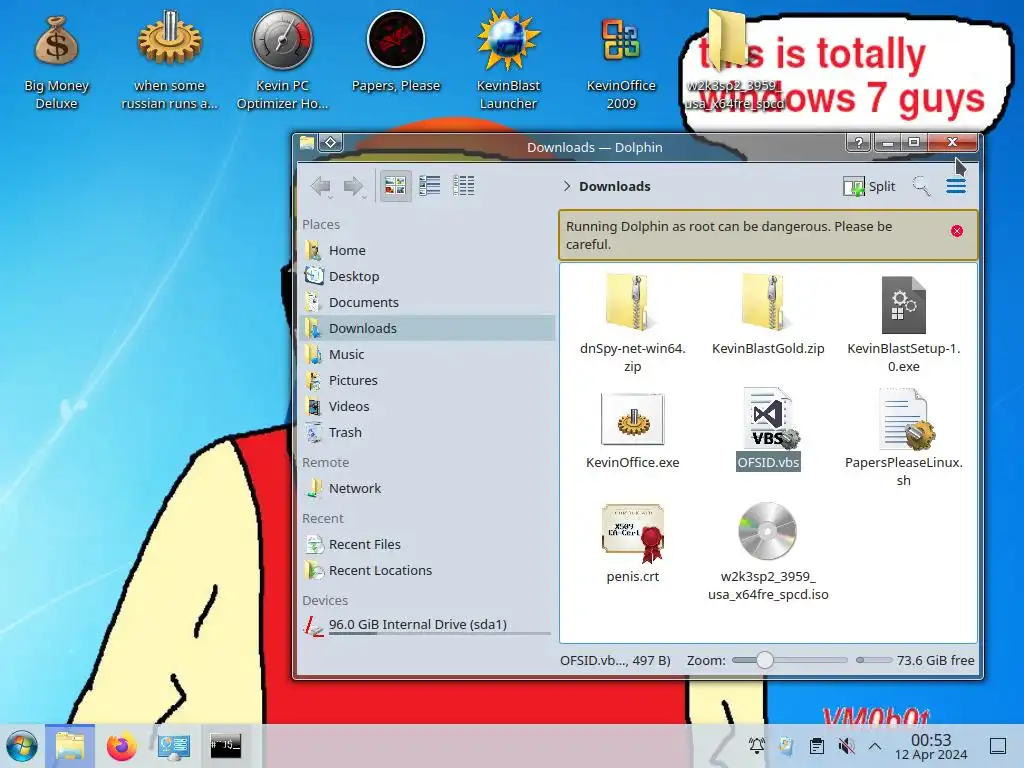Expand breadcrumb arrow before Downloads
Screen dimensions: 1024x768
click(x=567, y=186)
